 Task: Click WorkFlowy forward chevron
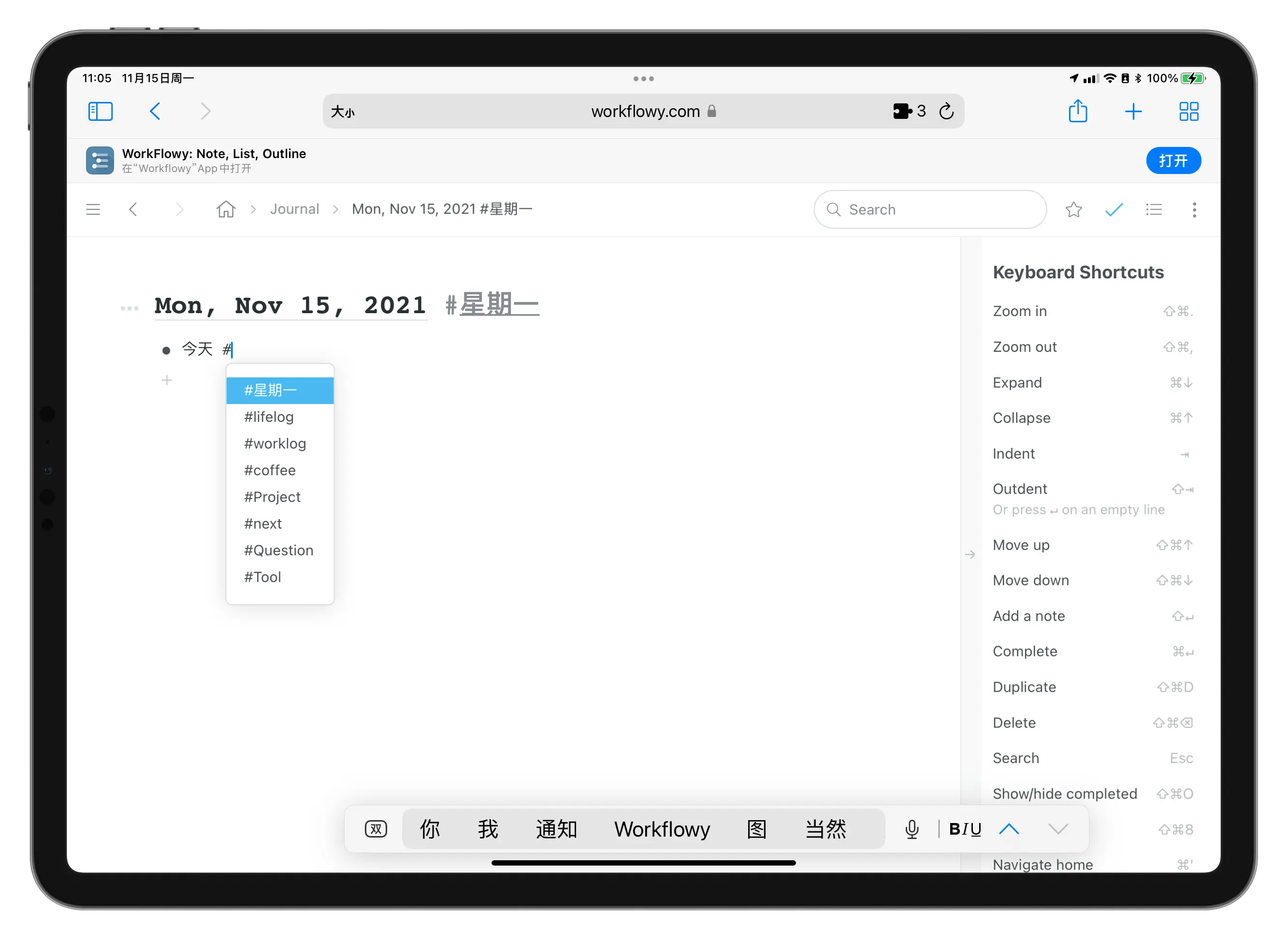click(179, 209)
